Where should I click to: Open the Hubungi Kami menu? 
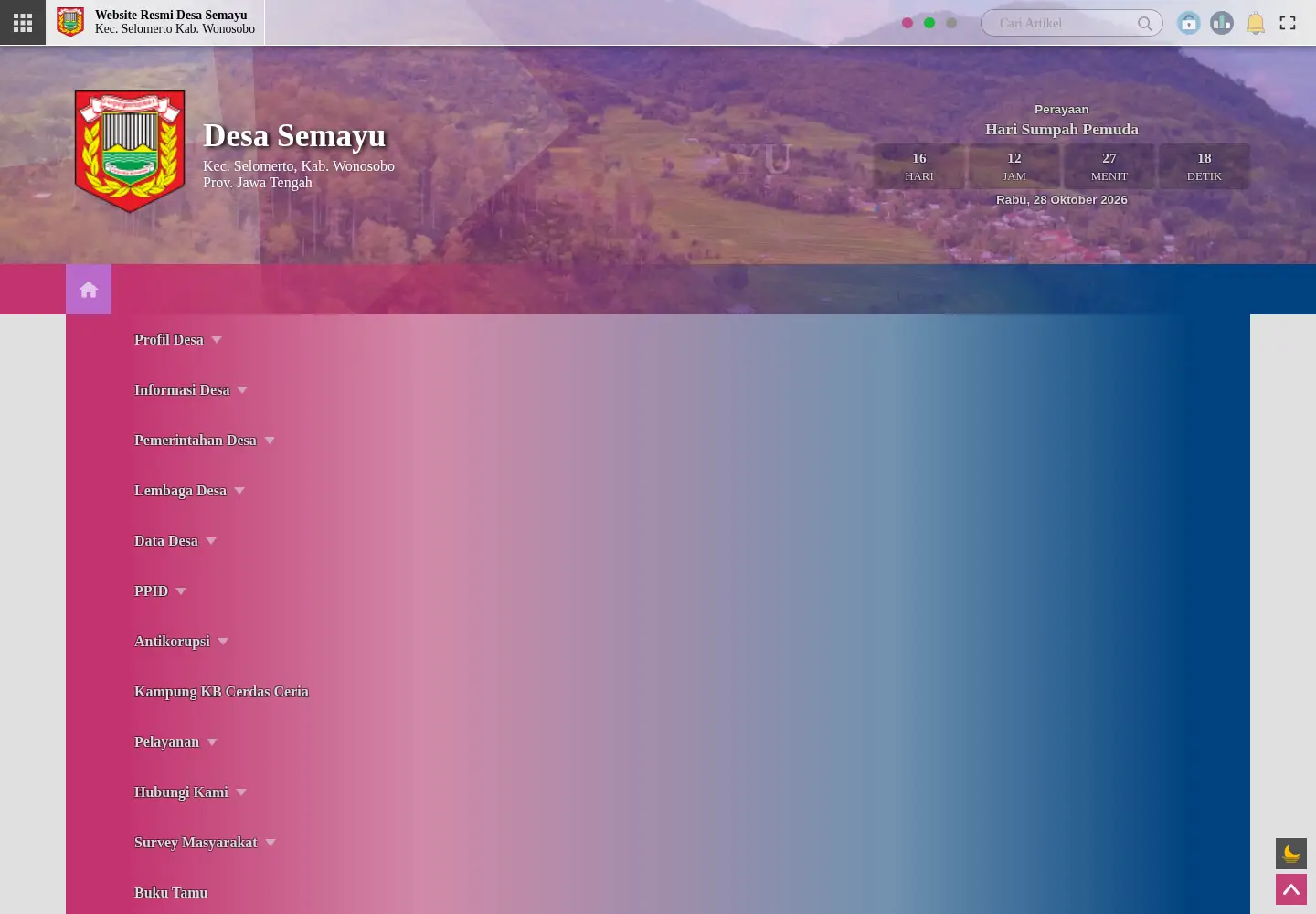181,792
